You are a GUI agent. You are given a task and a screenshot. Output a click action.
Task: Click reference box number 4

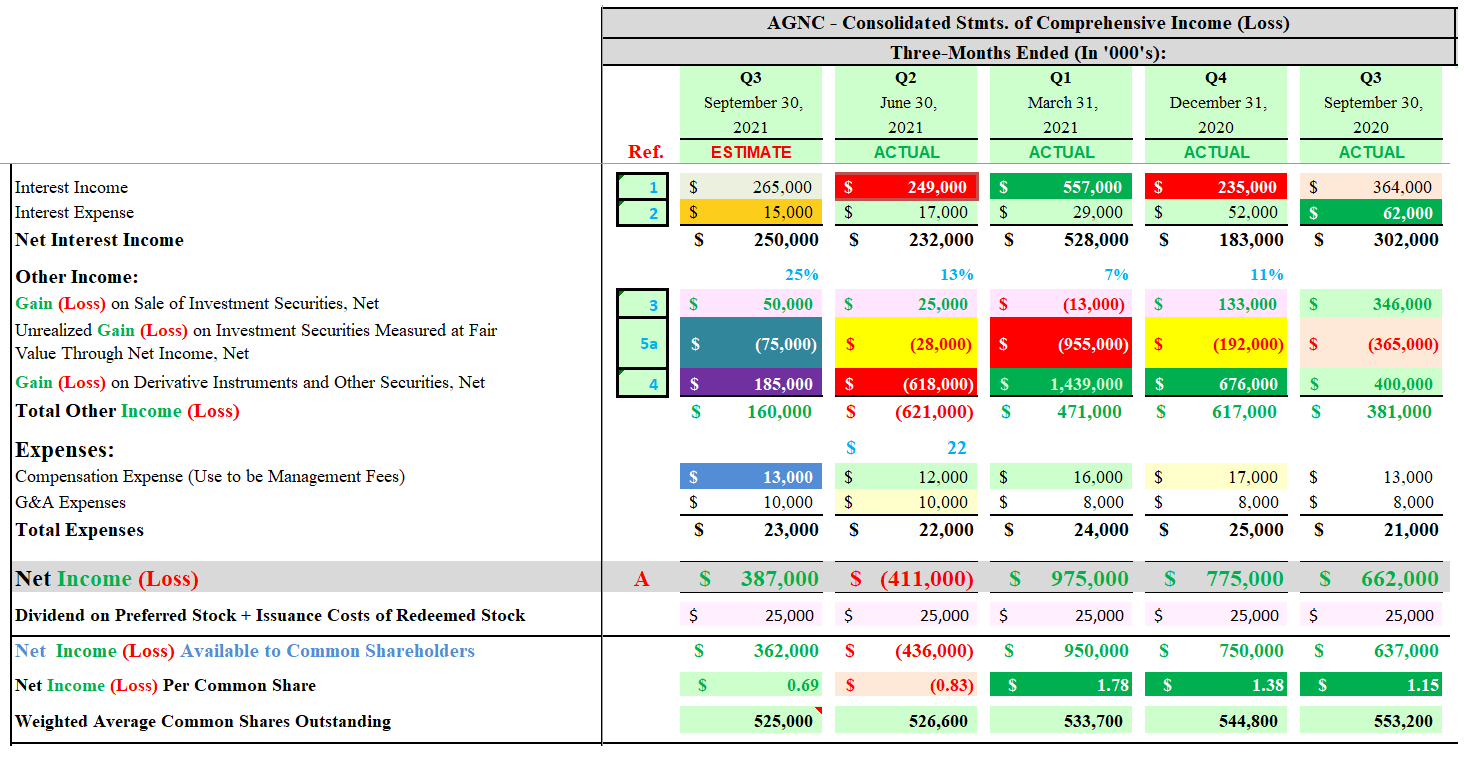point(641,383)
